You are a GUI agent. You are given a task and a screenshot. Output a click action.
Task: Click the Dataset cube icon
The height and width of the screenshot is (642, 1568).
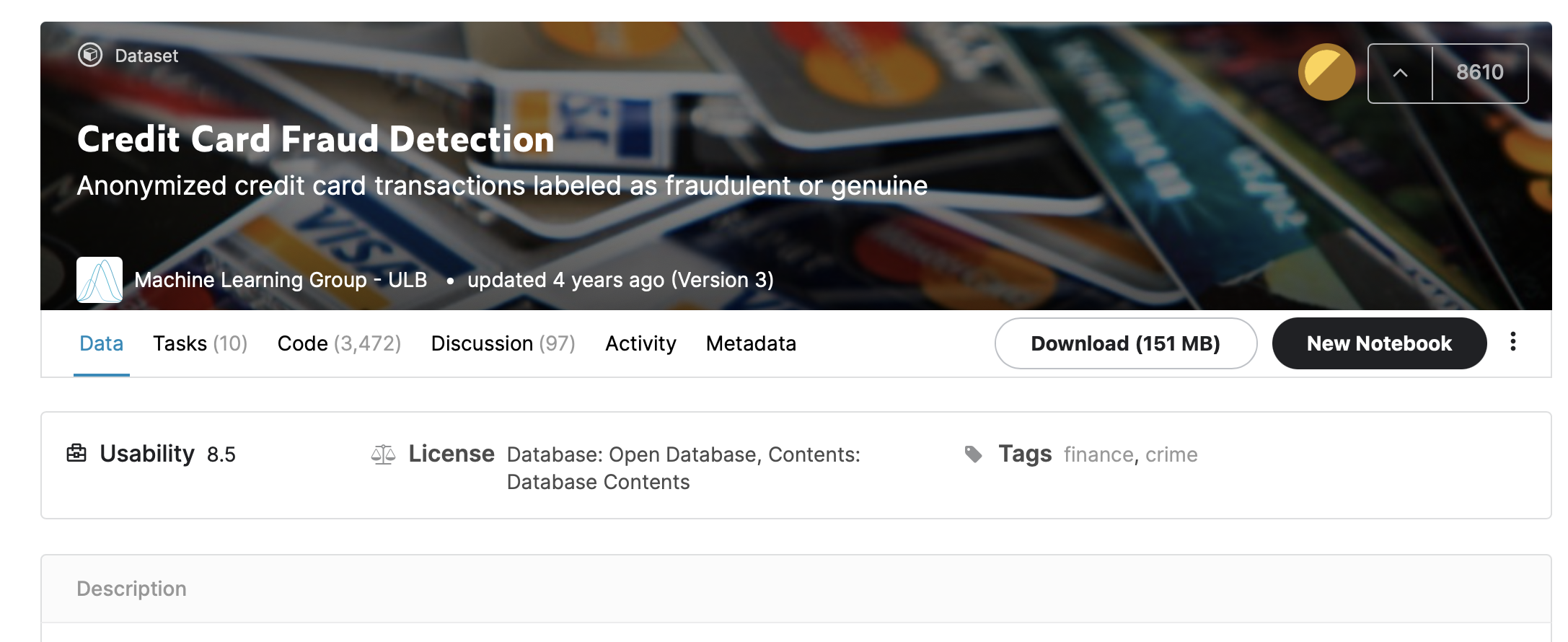click(90, 55)
